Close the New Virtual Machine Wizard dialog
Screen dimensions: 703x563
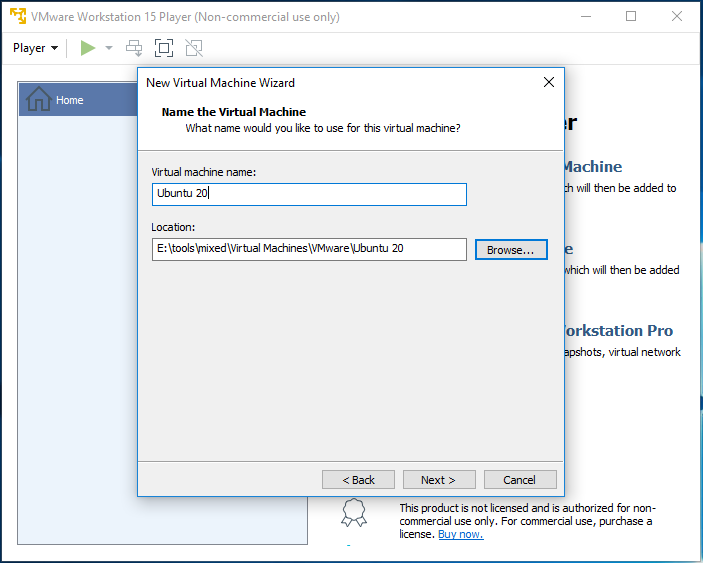click(x=549, y=82)
